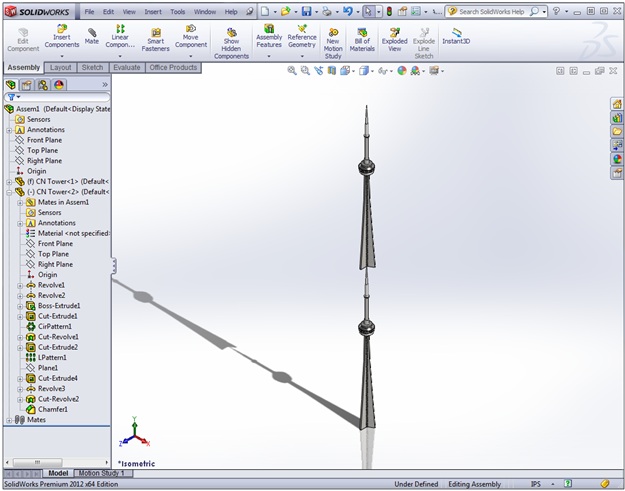Open SolidWorks Resources task pane home icon
The height and width of the screenshot is (491, 625).
(x=617, y=104)
